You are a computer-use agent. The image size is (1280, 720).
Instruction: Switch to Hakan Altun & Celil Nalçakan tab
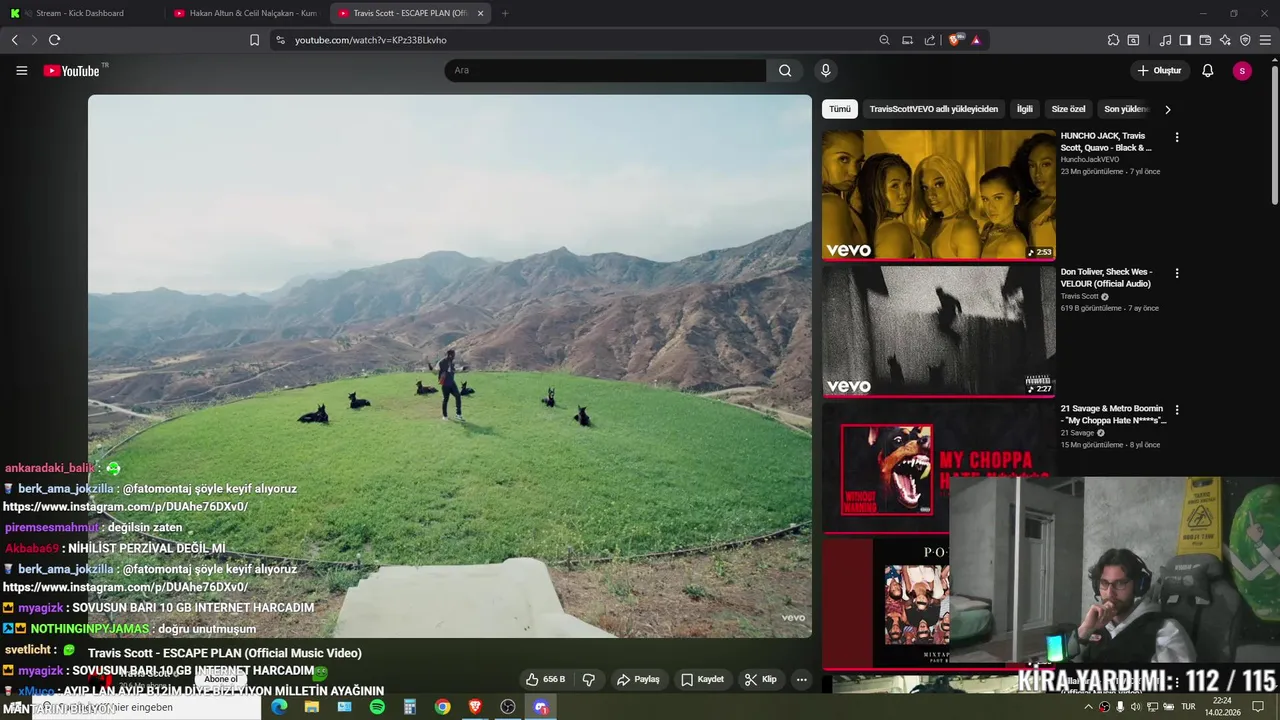[x=246, y=13]
